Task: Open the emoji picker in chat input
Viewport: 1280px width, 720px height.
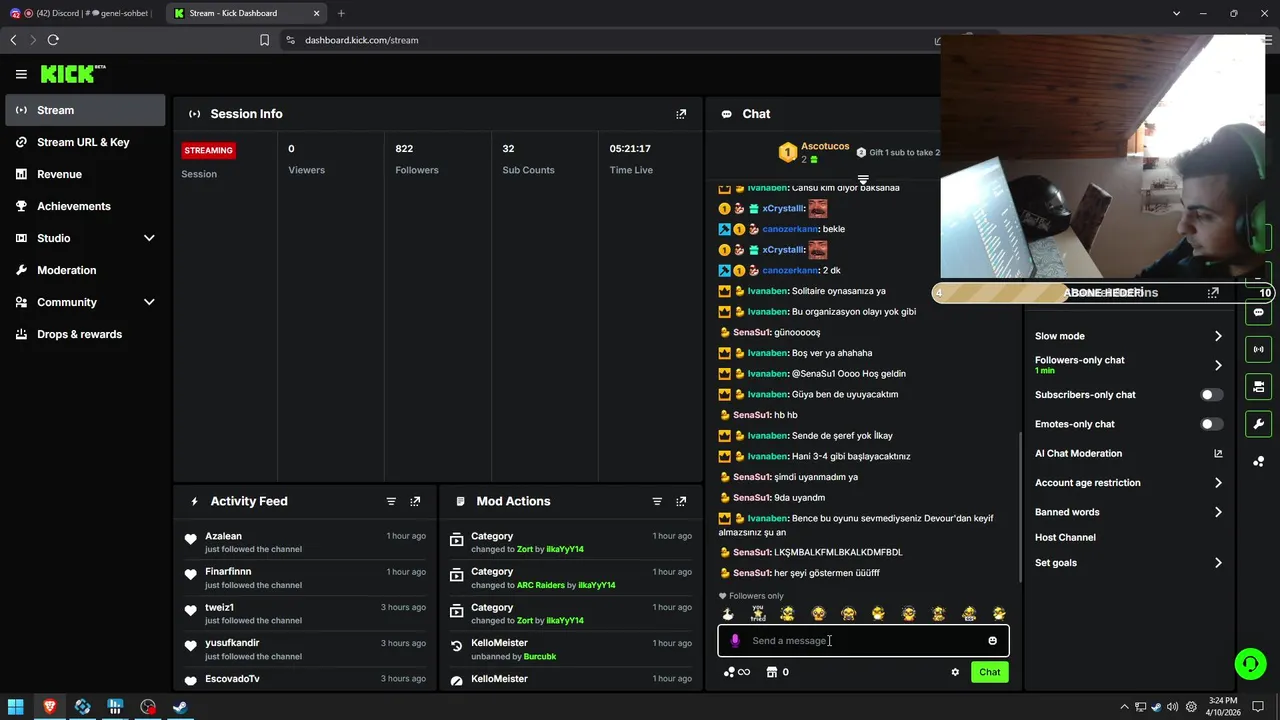Action: (x=992, y=641)
